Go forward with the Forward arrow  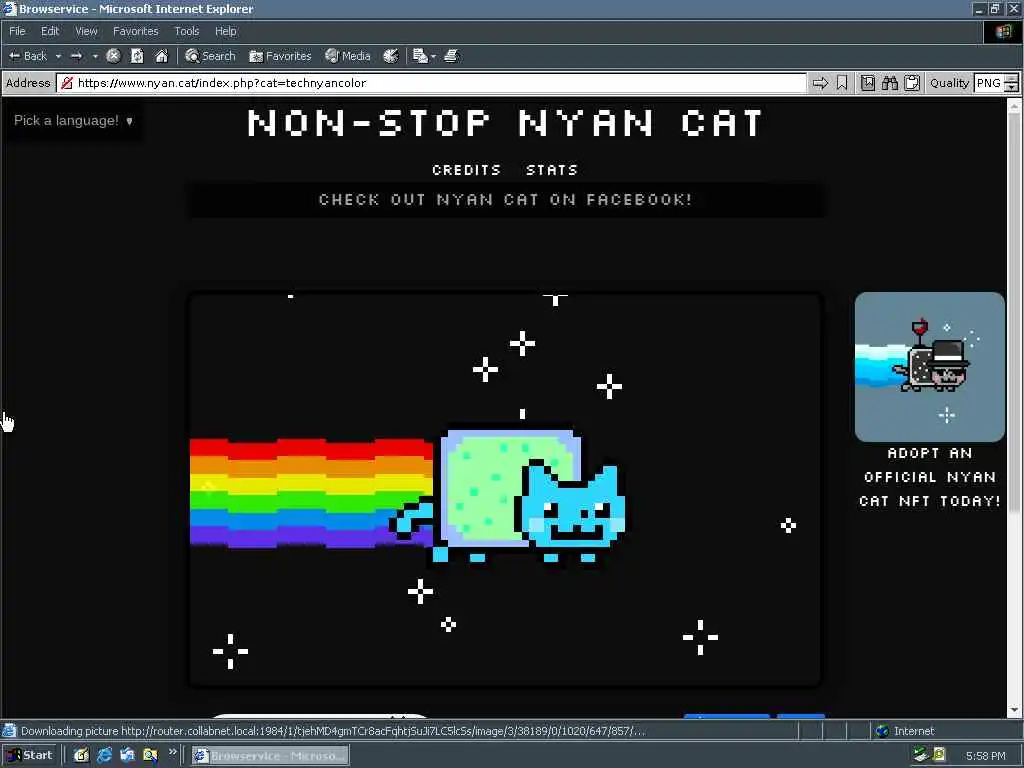pyautogui.click(x=76, y=56)
